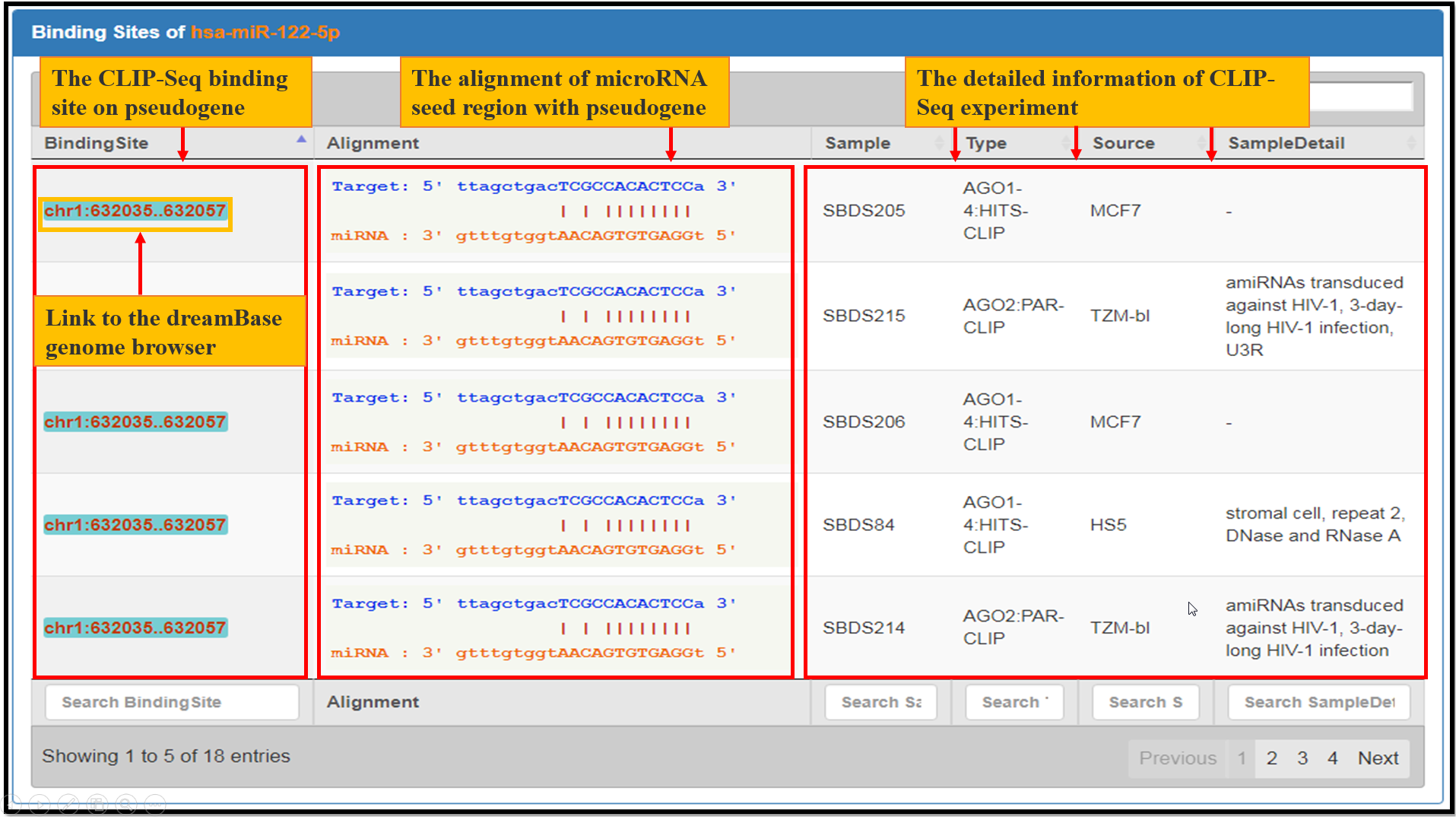The image size is (1456, 817).
Task: Click the Search BindingSite input field
Action: click(x=171, y=702)
